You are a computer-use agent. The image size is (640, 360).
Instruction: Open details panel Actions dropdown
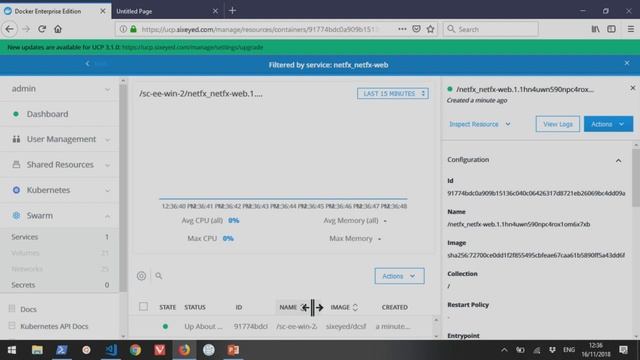(x=608, y=124)
